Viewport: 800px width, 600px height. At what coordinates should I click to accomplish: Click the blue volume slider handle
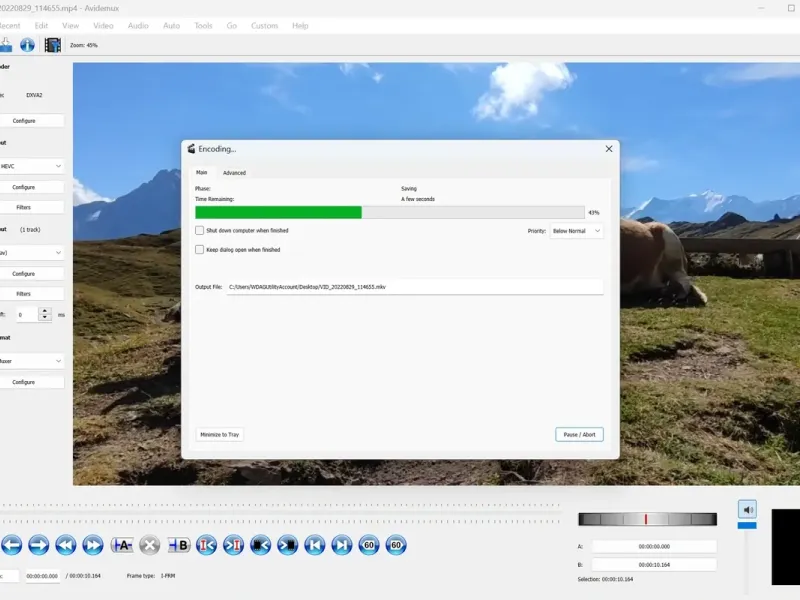click(x=747, y=526)
